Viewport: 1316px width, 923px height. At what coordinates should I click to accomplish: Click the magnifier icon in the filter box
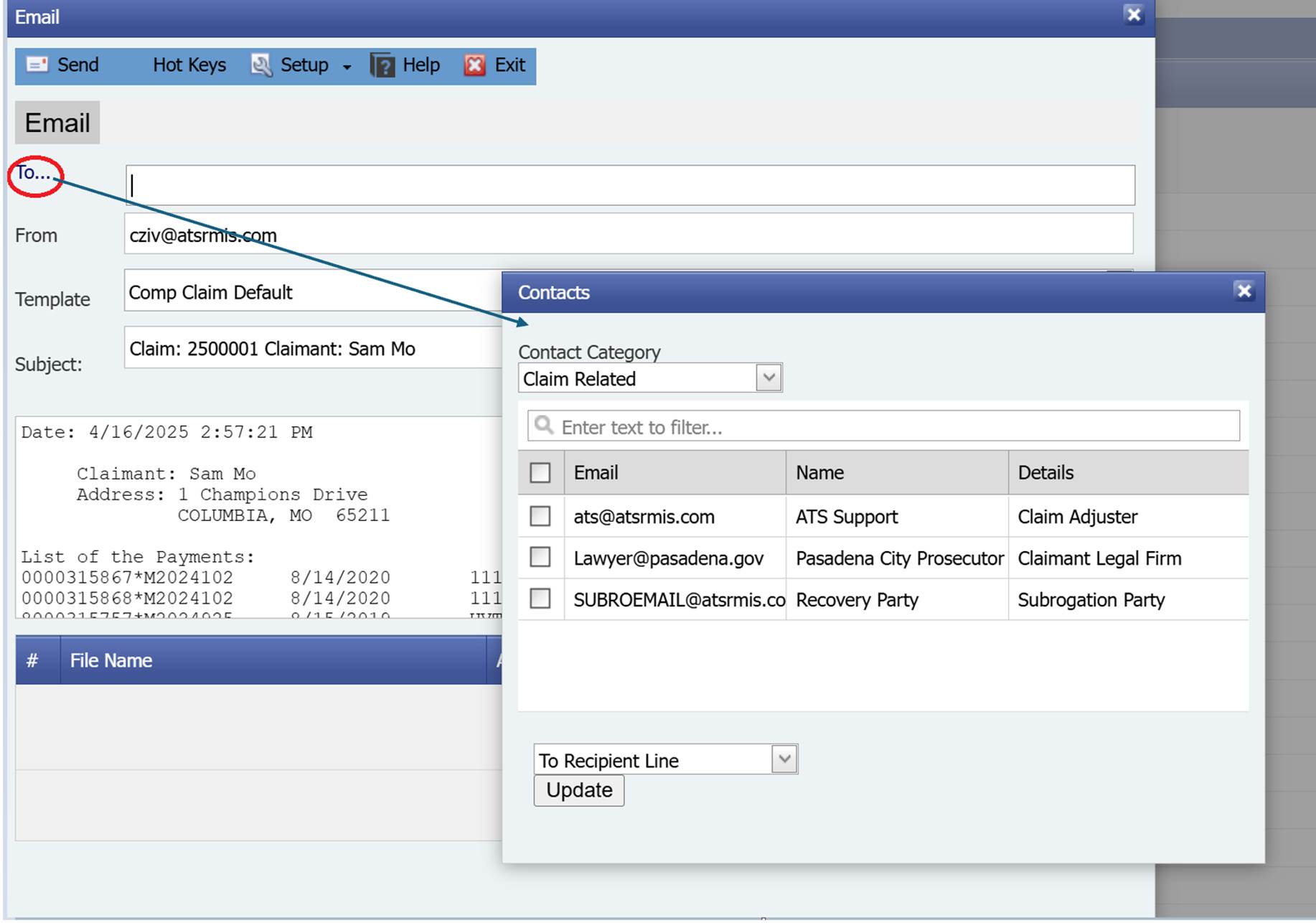click(x=545, y=426)
